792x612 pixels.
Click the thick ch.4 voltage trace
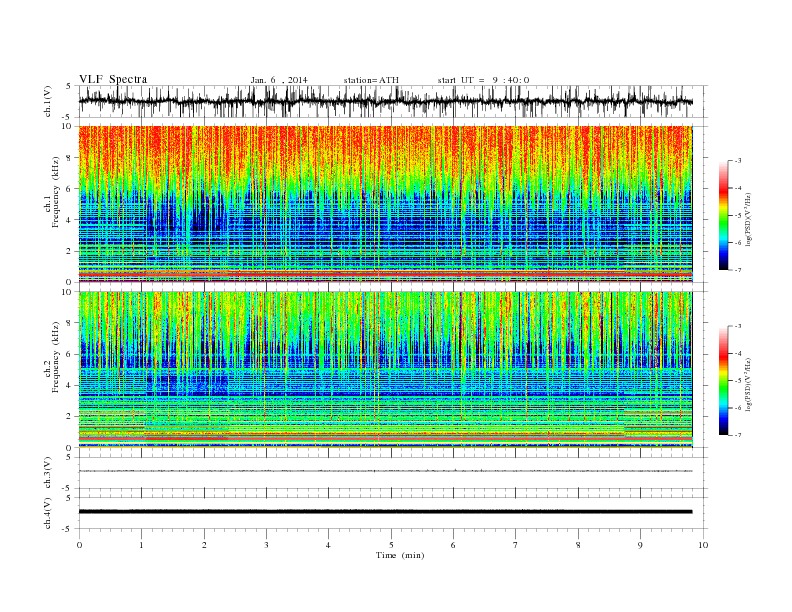[385, 512]
